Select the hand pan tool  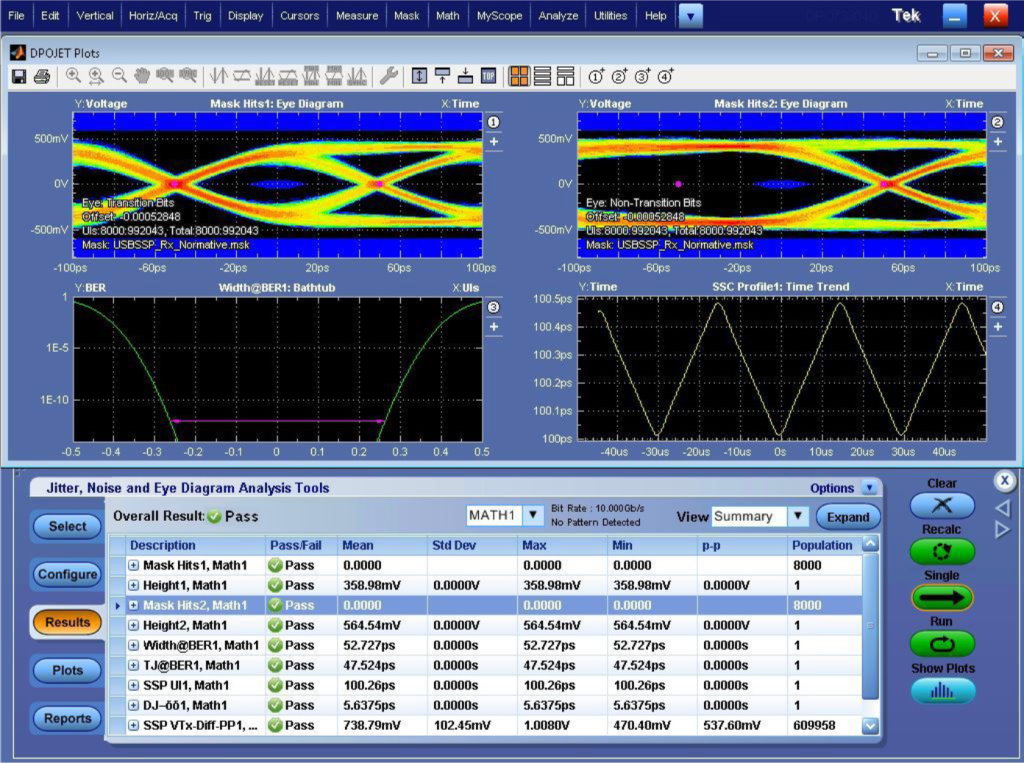[x=142, y=76]
